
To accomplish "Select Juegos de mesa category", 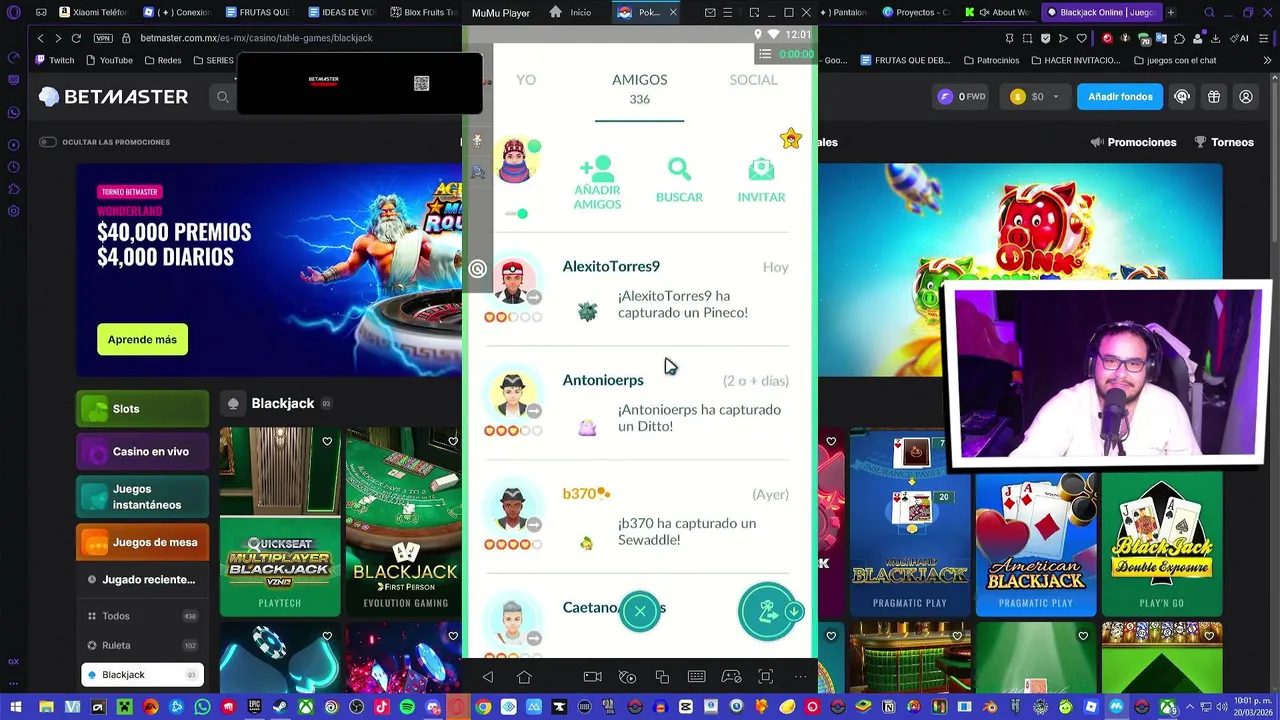I will (142, 543).
